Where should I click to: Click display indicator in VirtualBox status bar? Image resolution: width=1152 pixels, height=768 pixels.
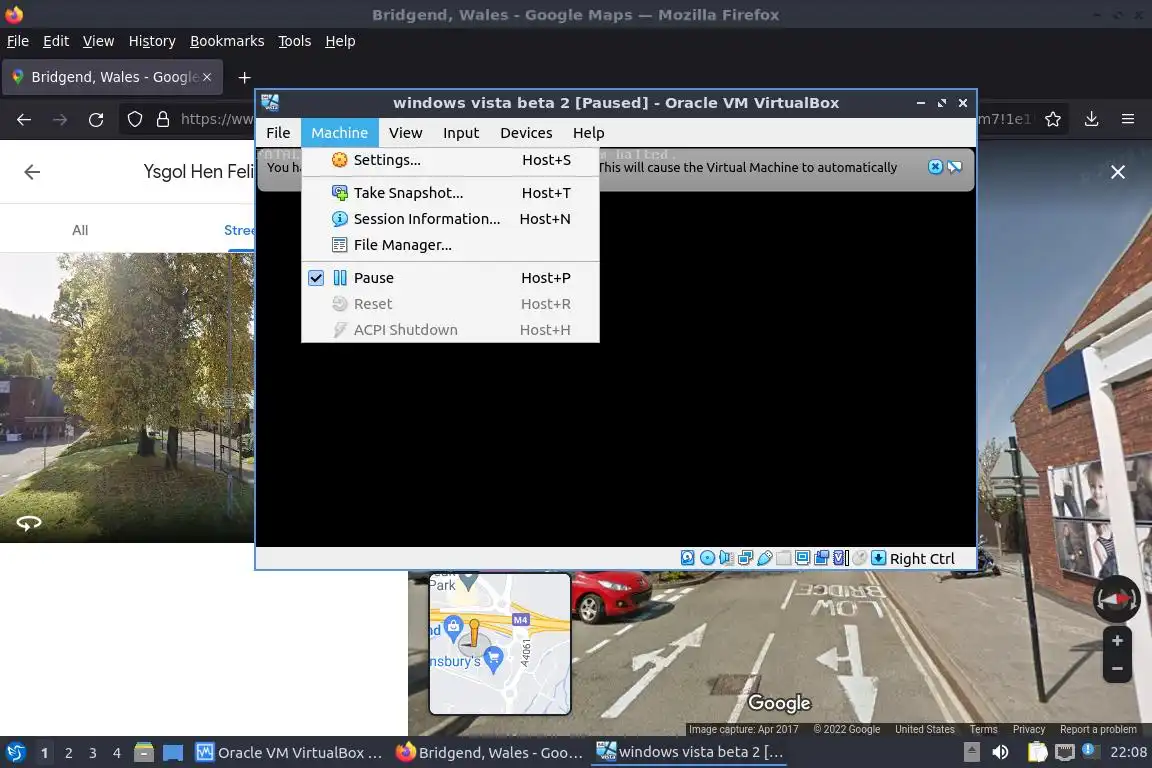[x=803, y=558]
